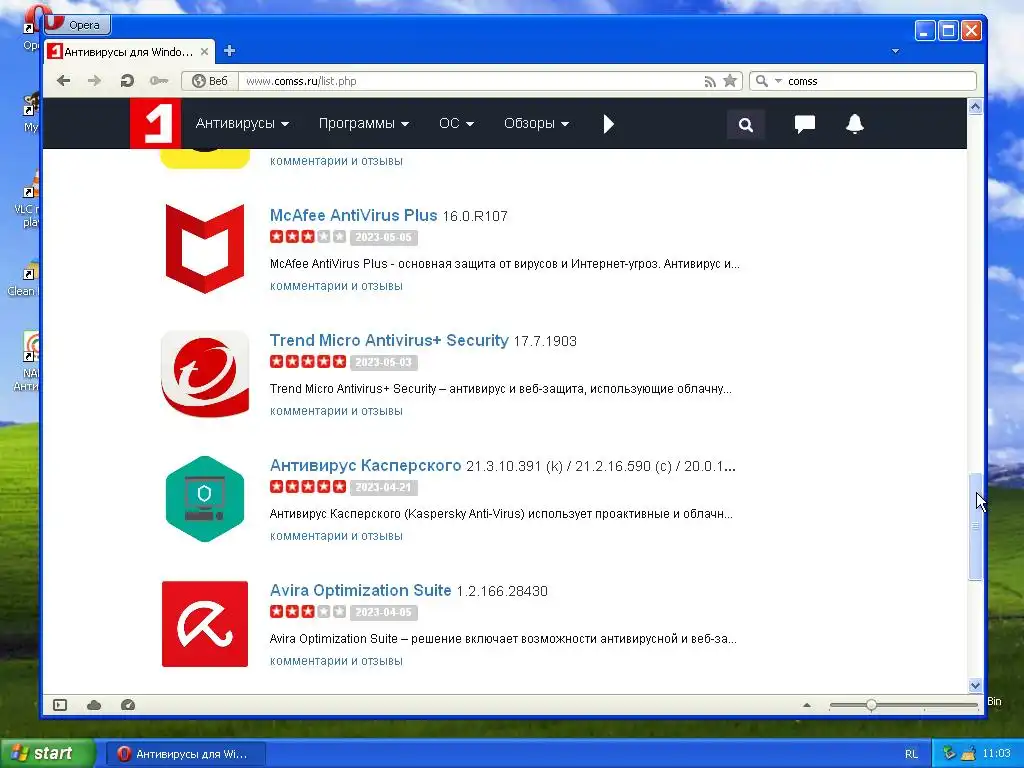This screenshot has height=768, width=1024.
Task: Open комментарии и отзывы under Trend Micro
Action: point(336,411)
